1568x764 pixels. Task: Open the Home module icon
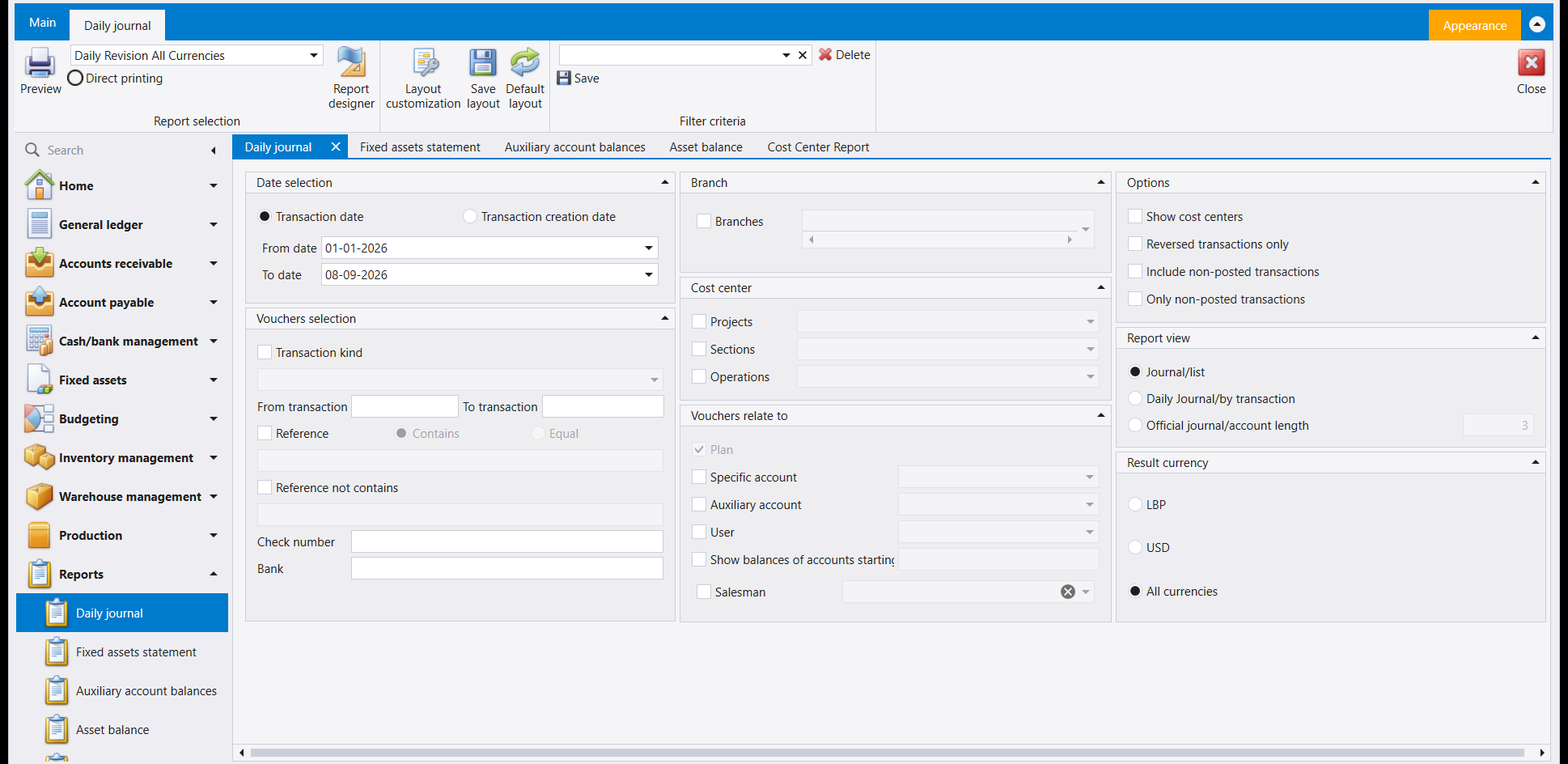coord(40,185)
